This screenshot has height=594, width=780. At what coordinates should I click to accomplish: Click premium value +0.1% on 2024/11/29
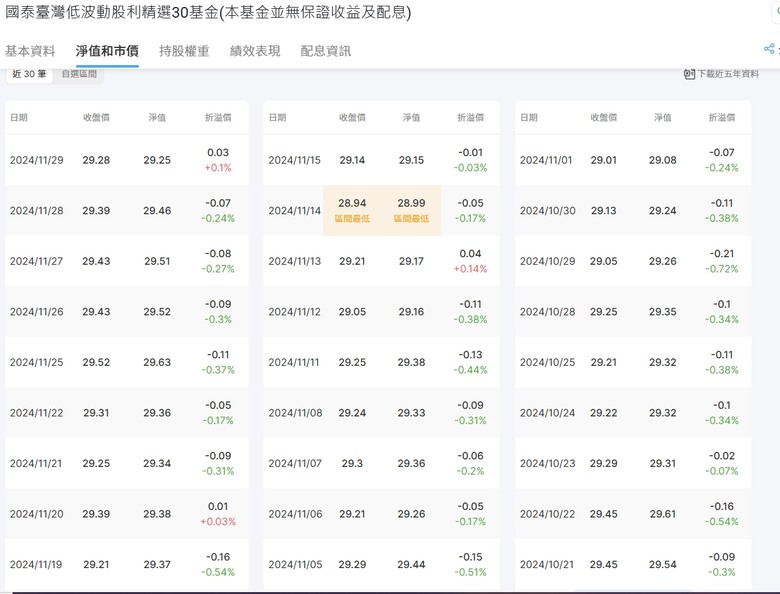coord(218,168)
